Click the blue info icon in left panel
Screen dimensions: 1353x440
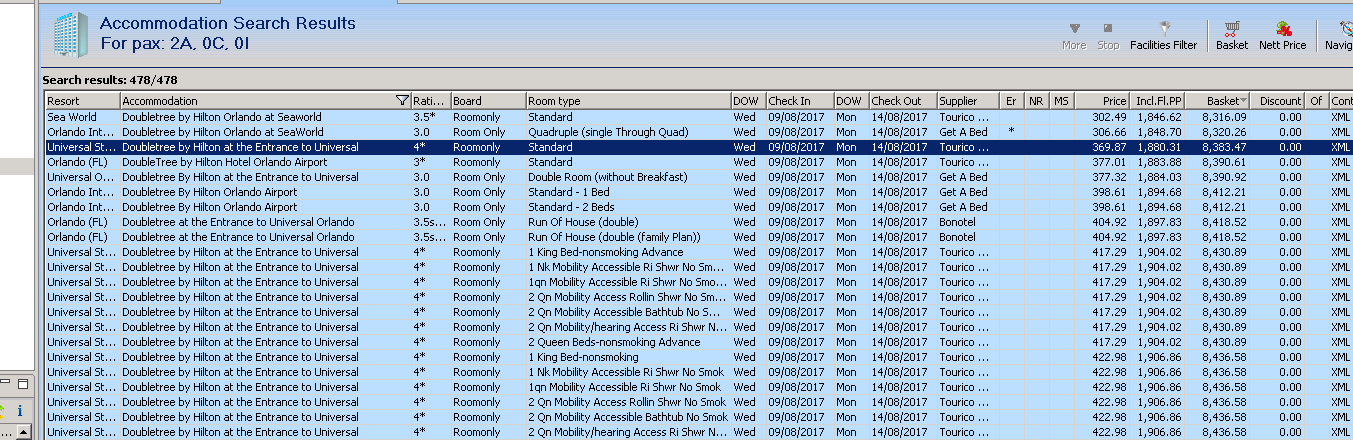19,411
